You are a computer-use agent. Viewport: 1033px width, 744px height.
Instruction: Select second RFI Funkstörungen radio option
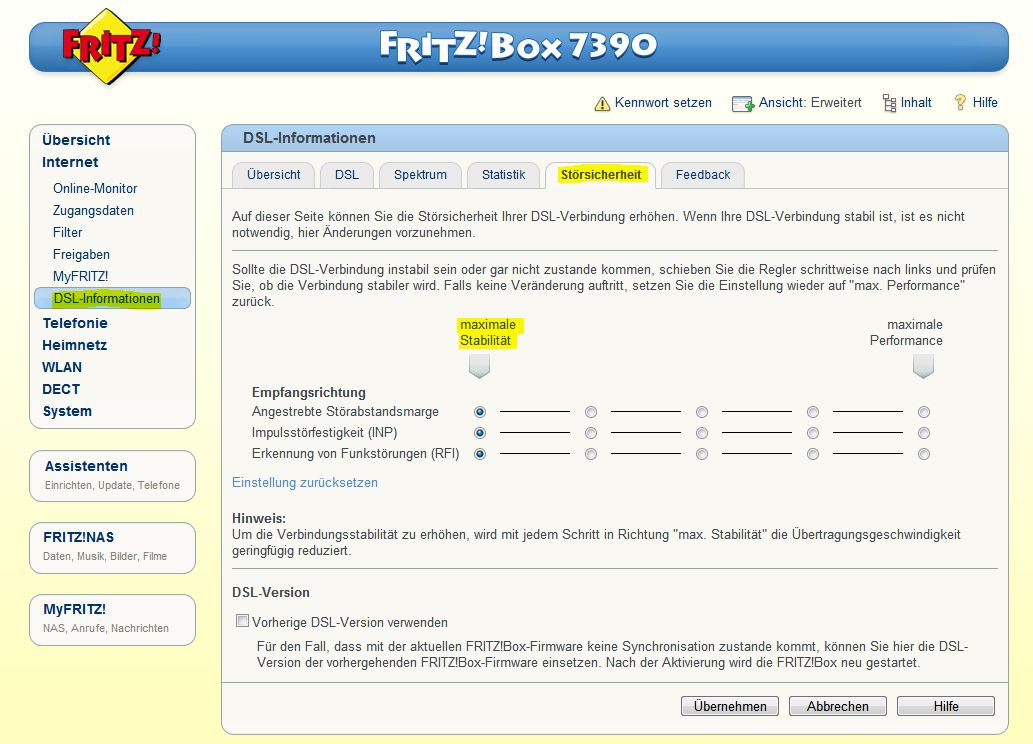[x=591, y=454]
